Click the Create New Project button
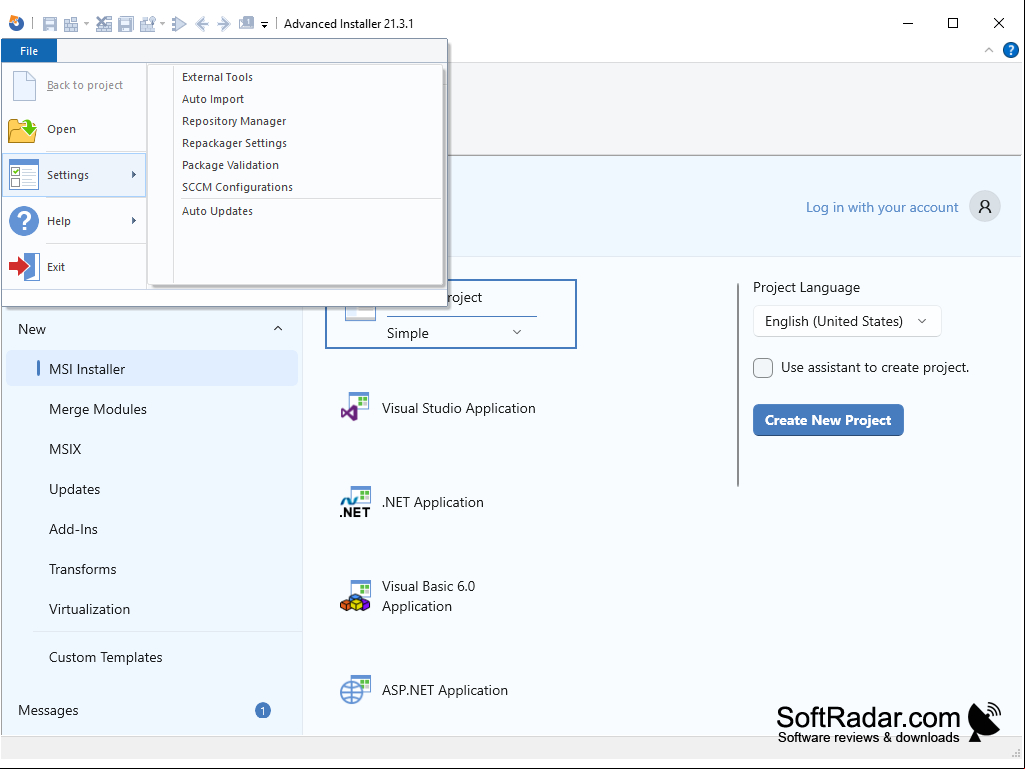 tap(828, 420)
